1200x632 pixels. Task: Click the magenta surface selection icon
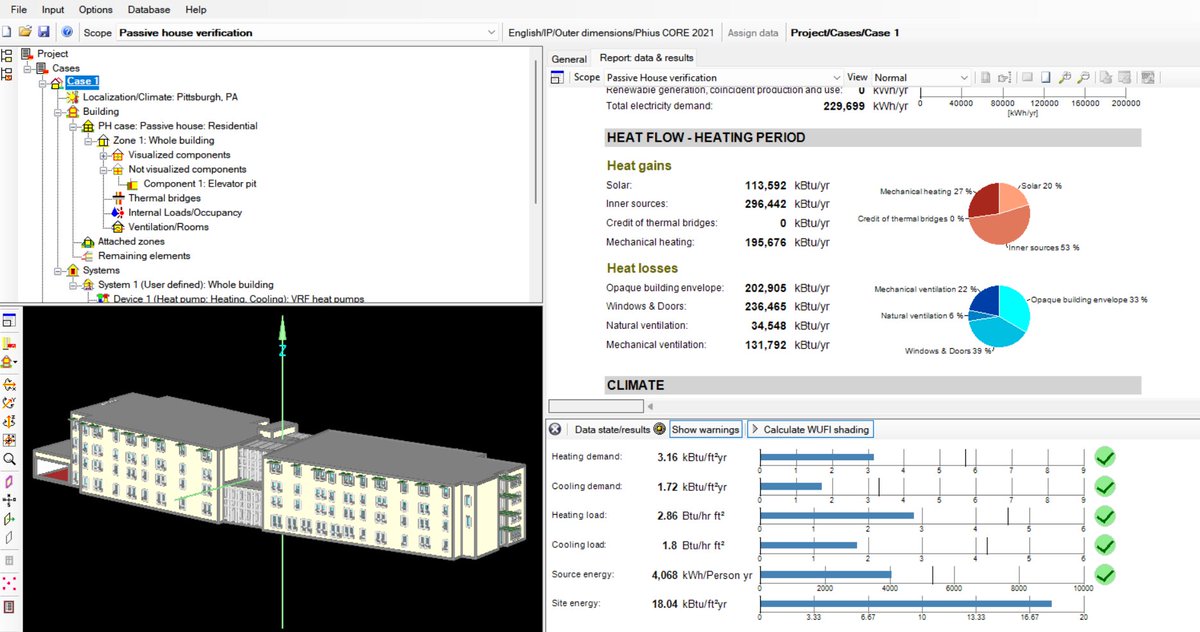pyautogui.click(x=9, y=481)
